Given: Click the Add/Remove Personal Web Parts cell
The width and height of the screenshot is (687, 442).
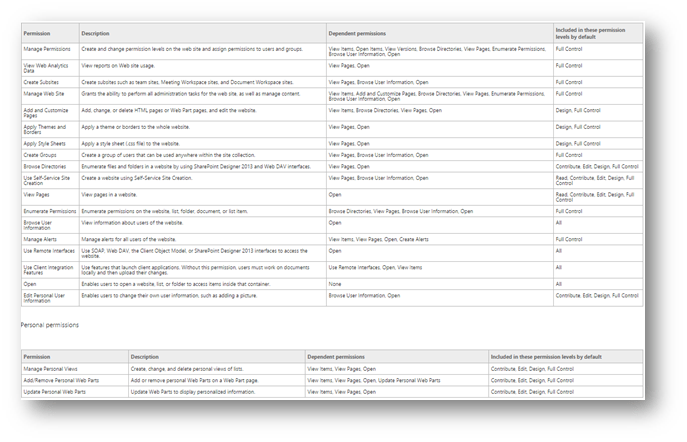Looking at the screenshot, I should 62,381.
